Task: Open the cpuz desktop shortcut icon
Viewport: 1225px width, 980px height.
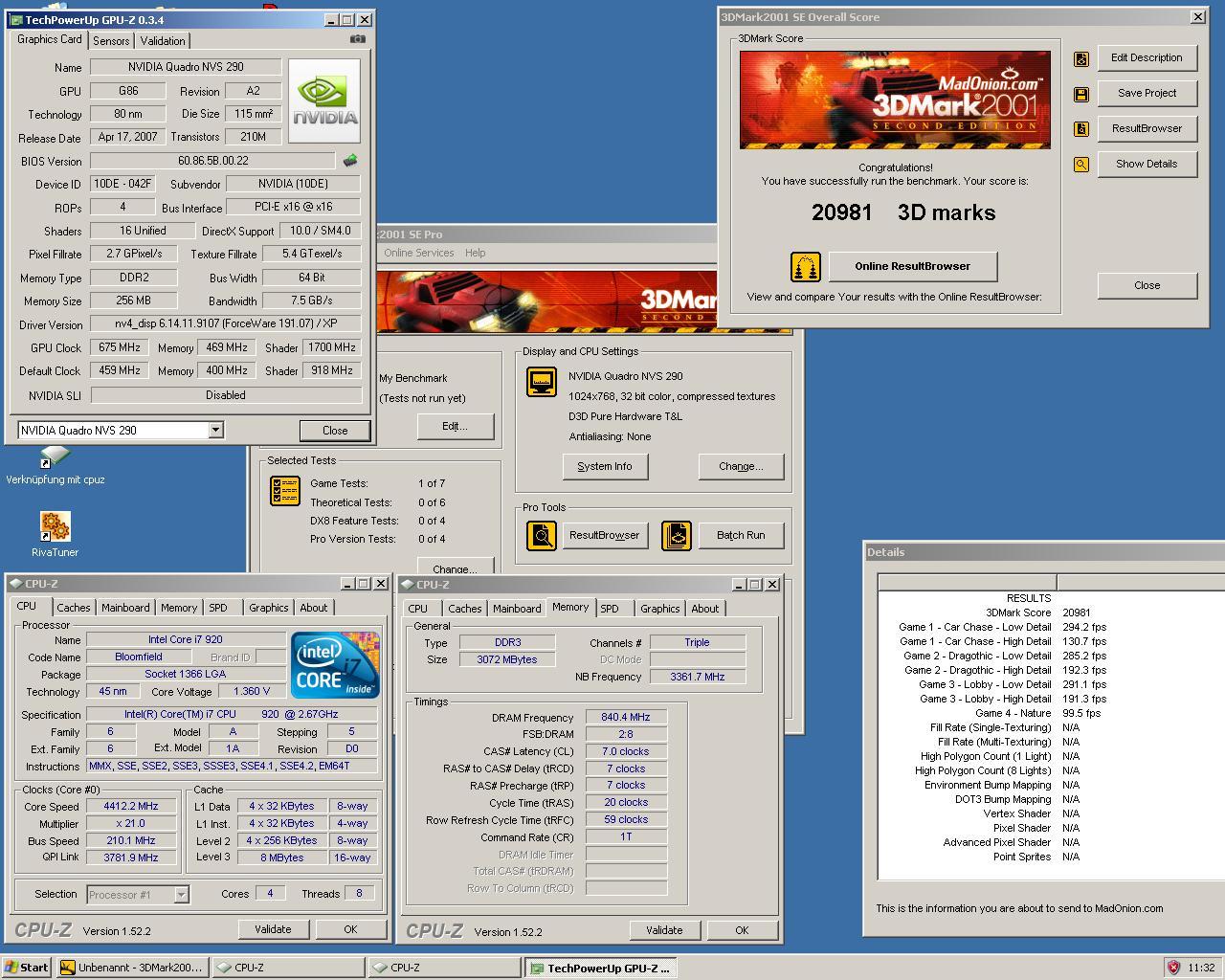Action: [x=55, y=457]
